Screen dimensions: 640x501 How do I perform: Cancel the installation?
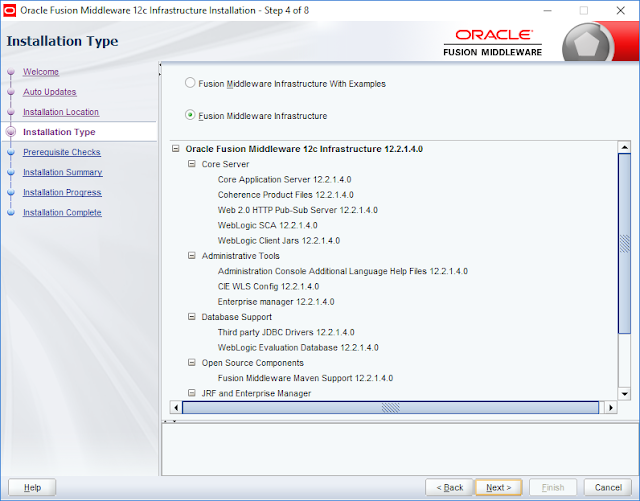(608, 488)
